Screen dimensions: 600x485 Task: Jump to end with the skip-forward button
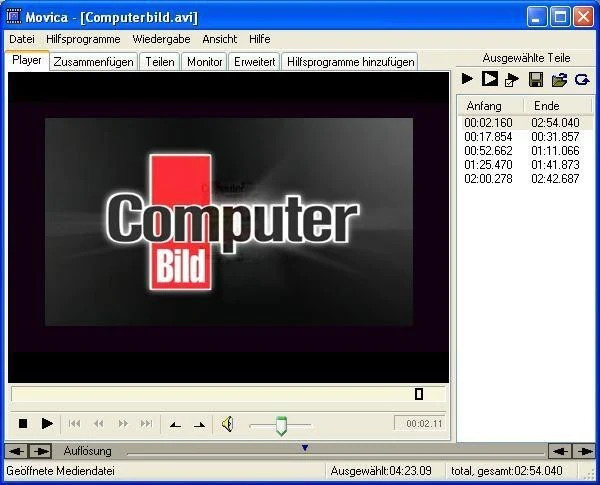(x=146, y=424)
